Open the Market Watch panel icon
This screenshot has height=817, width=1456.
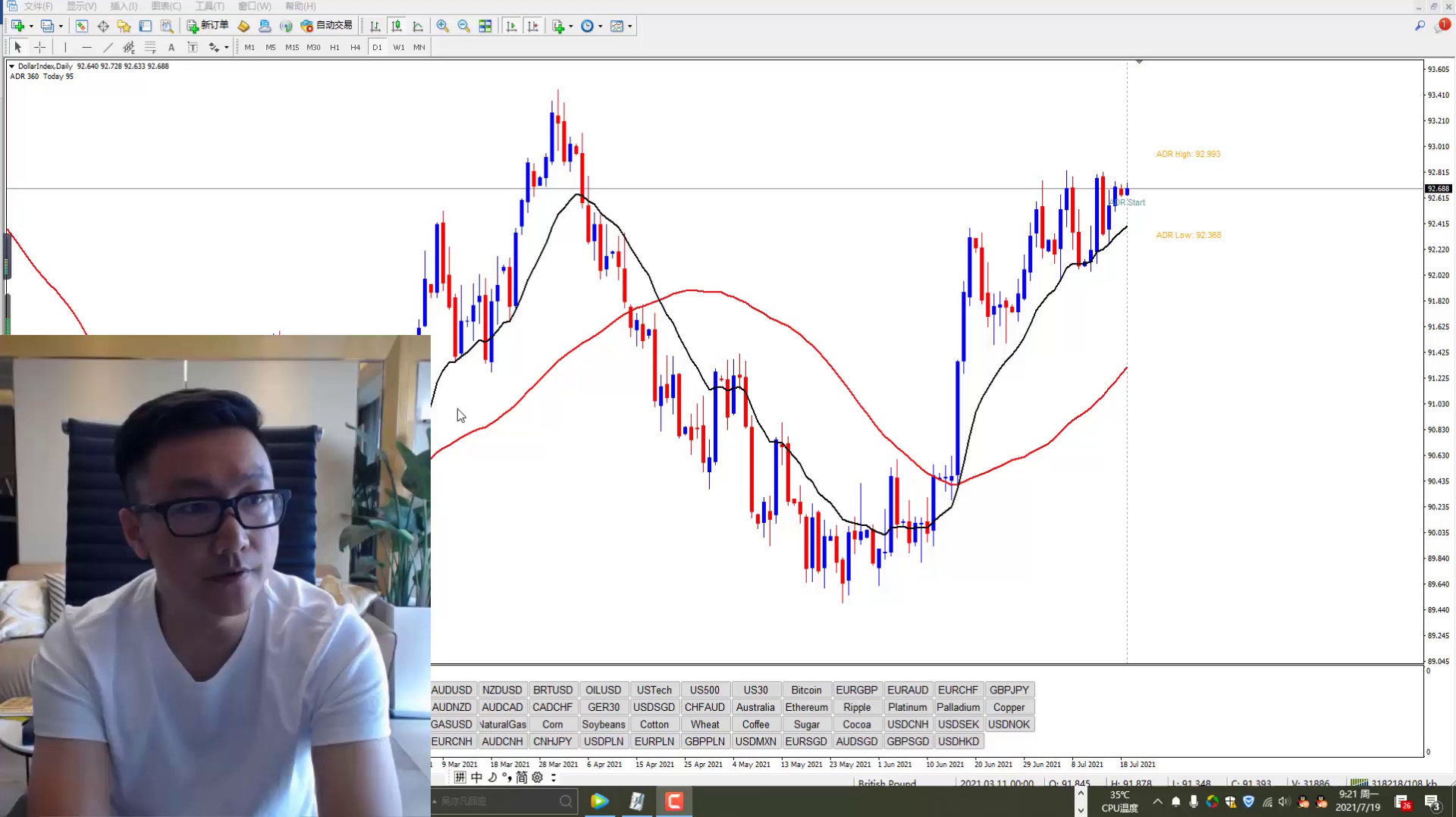81,27
